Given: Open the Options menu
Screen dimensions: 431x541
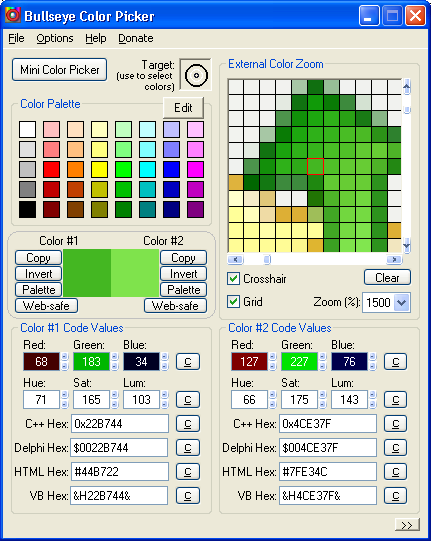Looking at the screenshot, I should pos(55,38).
